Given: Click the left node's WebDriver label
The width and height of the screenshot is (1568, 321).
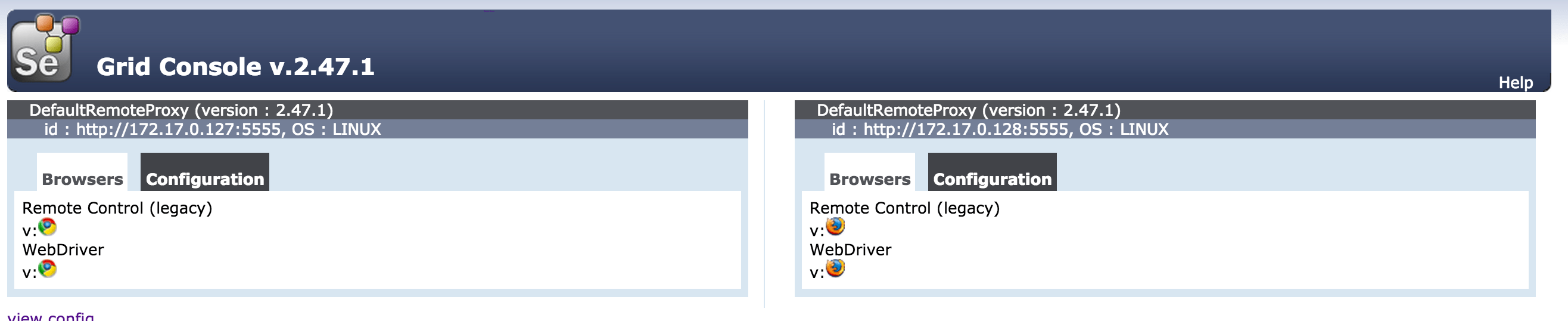Looking at the screenshot, I should click(x=63, y=250).
